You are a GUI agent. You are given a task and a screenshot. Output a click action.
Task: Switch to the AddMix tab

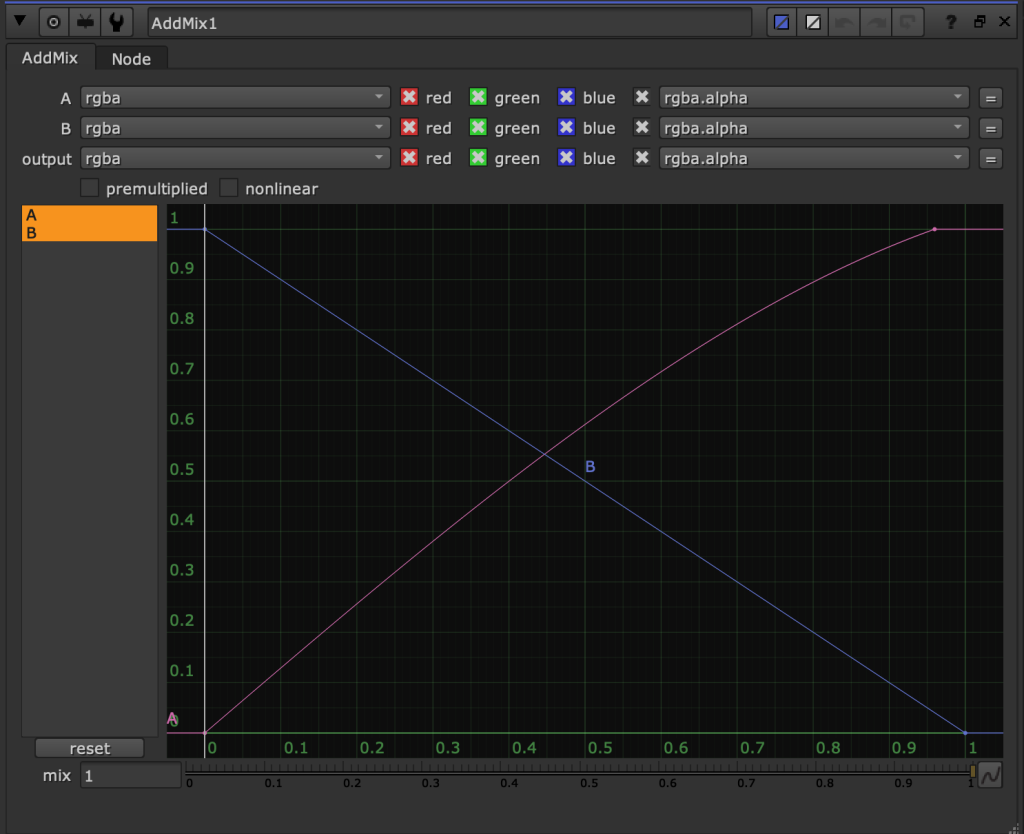click(x=50, y=57)
